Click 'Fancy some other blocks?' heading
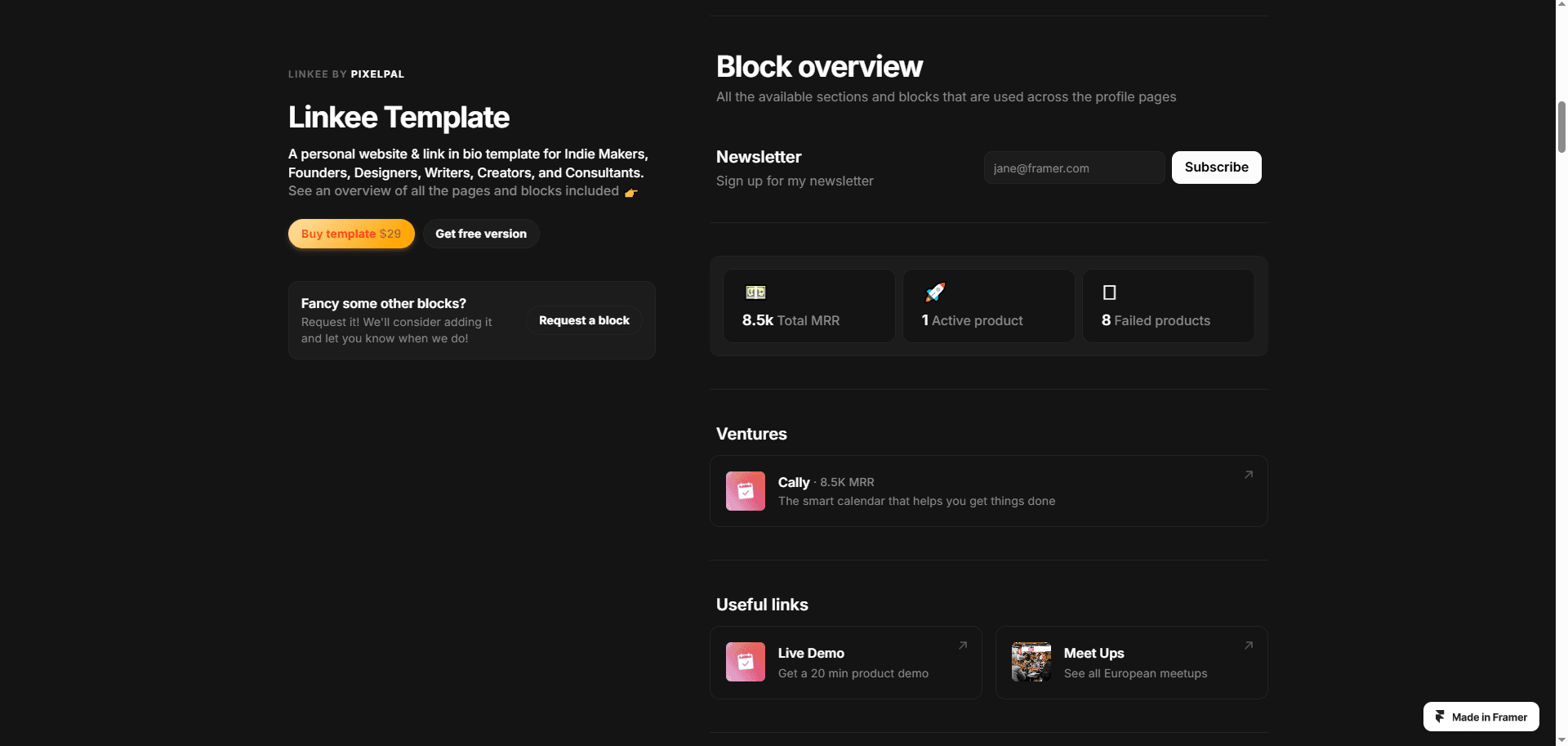 point(383,303)
